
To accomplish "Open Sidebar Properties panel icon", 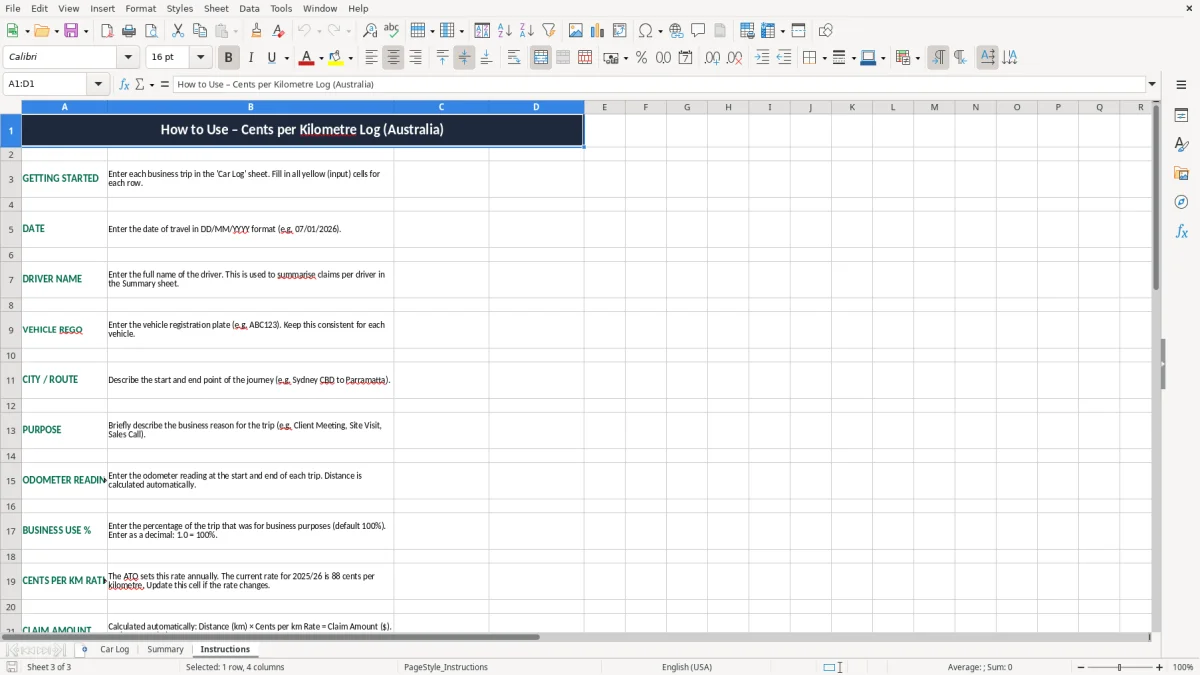I will click(1181, 116).
